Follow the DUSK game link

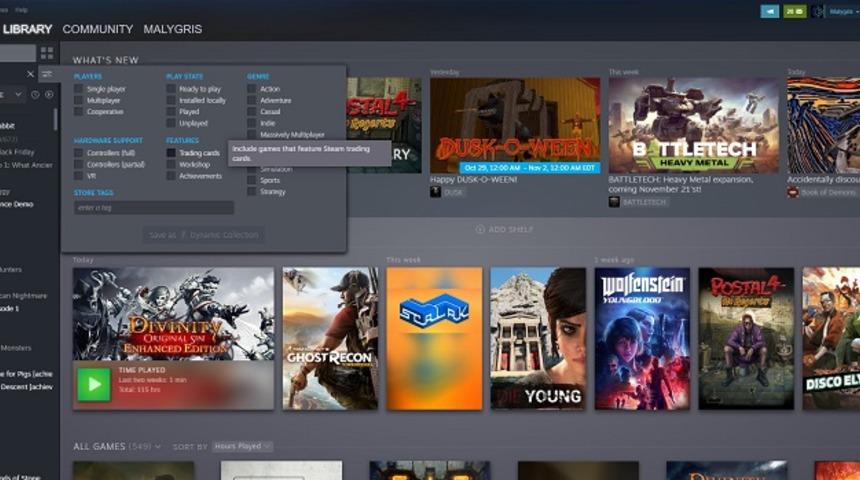pos(452,192)
